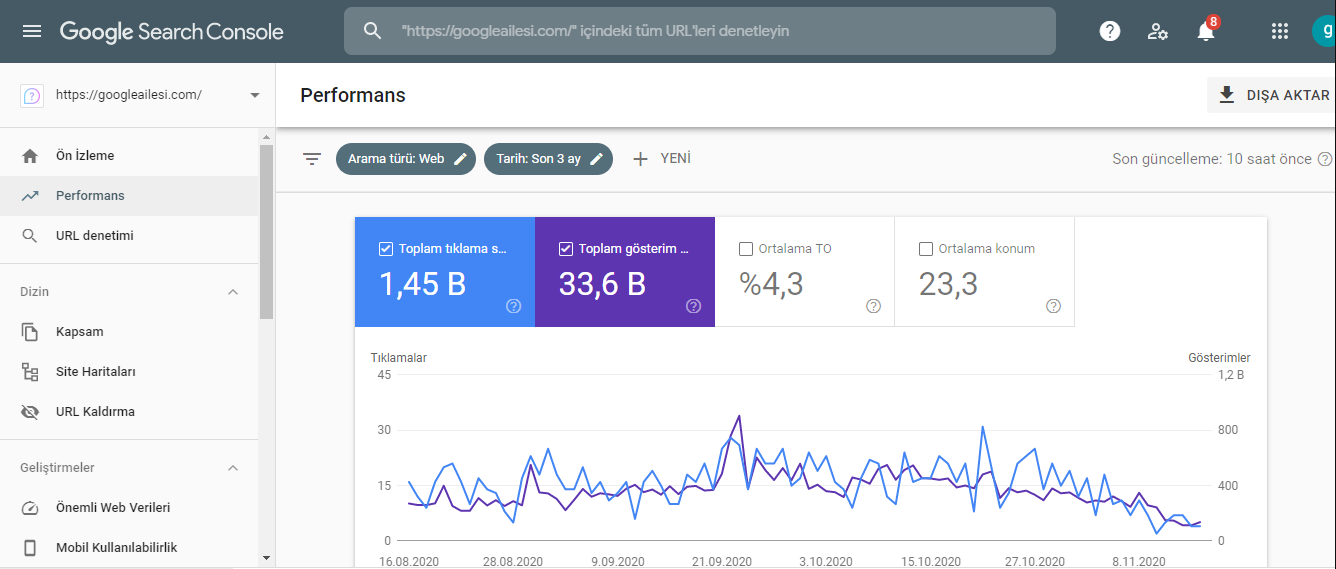Open the Kapsam report
This screenshot has width=1336, height=569.
tap(129, 332)
